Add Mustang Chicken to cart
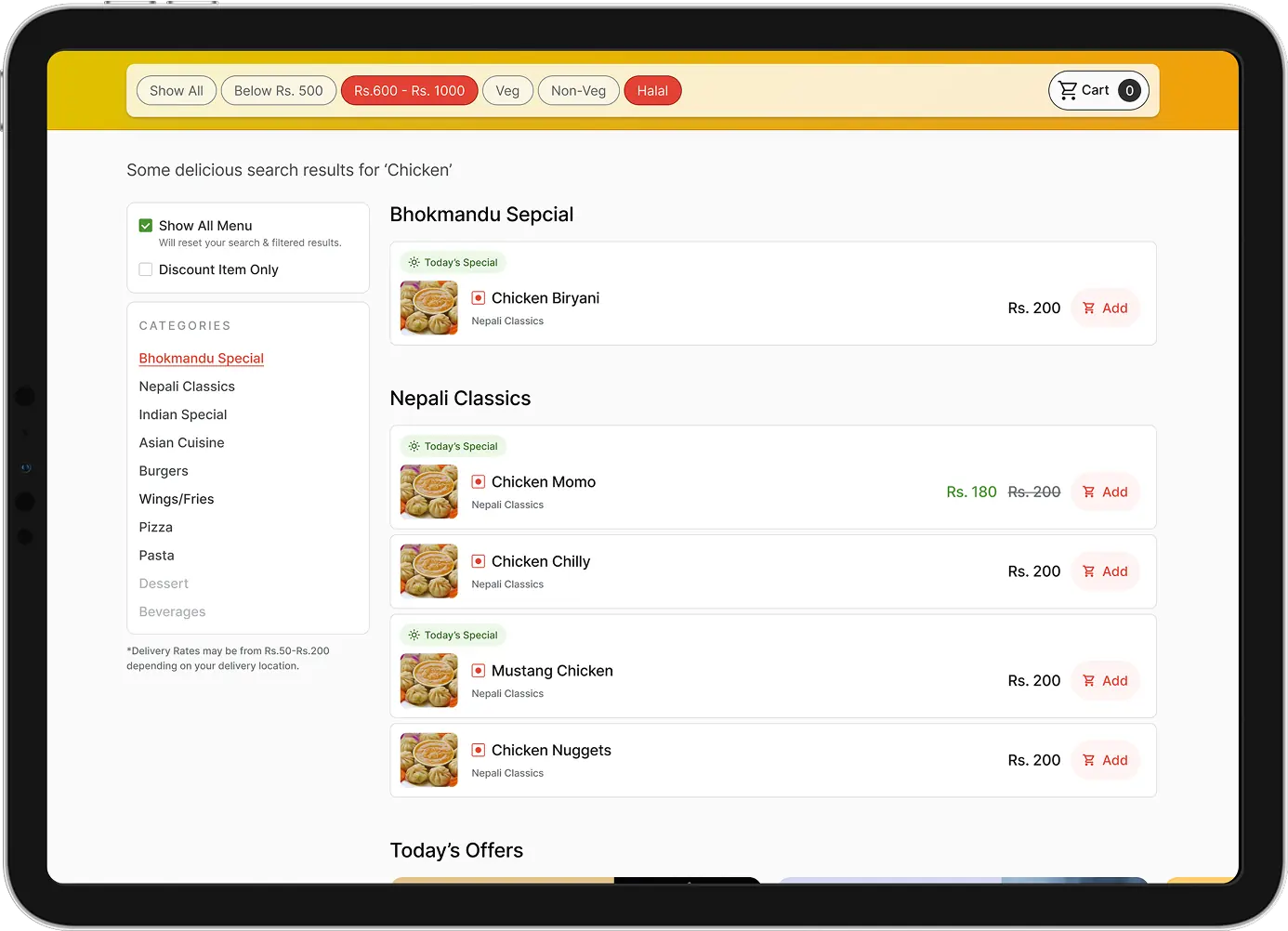This screenshot has height=931, width=1288. 1105,680
